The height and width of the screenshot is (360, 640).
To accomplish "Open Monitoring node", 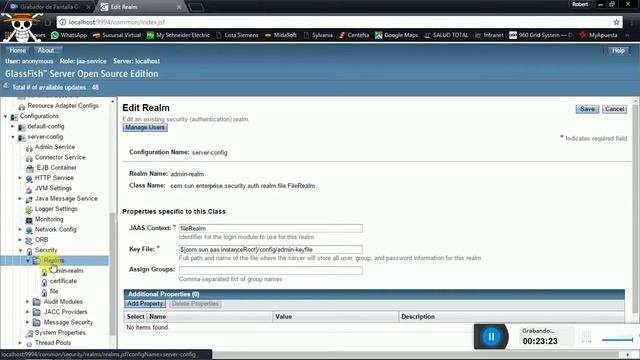I will (49, 219).
